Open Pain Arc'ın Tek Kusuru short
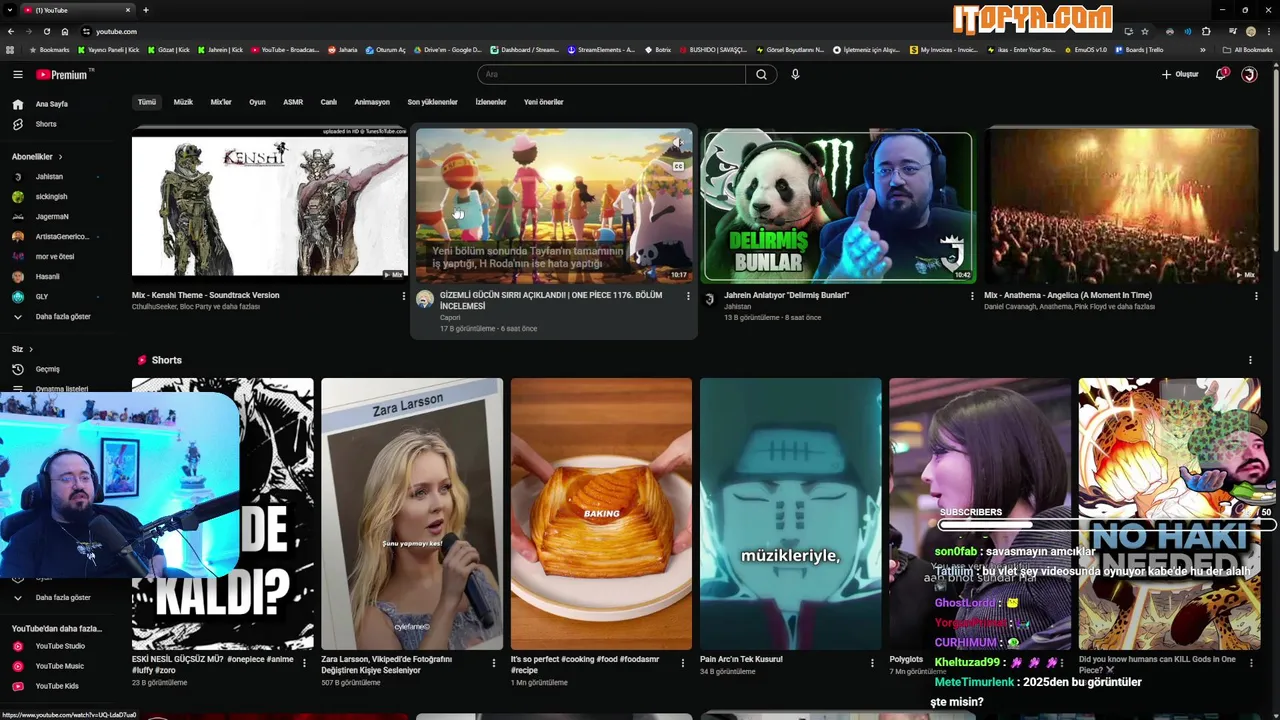1280x720 pixels. click(790, 514)
